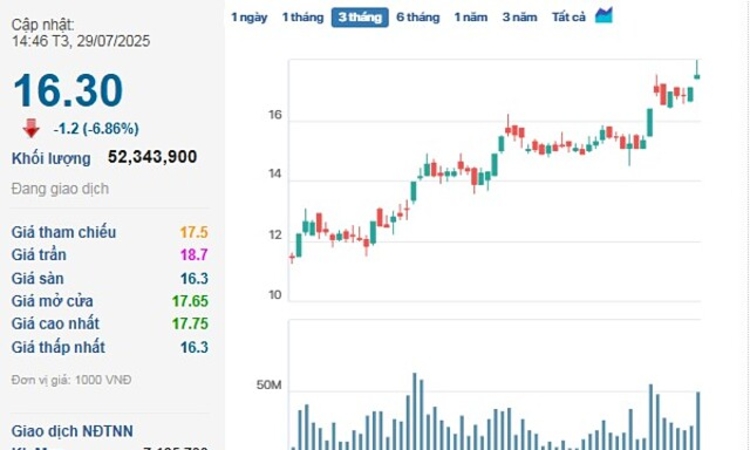
Task: Click the Đang giao dịch status text
Action: (60, 189)
